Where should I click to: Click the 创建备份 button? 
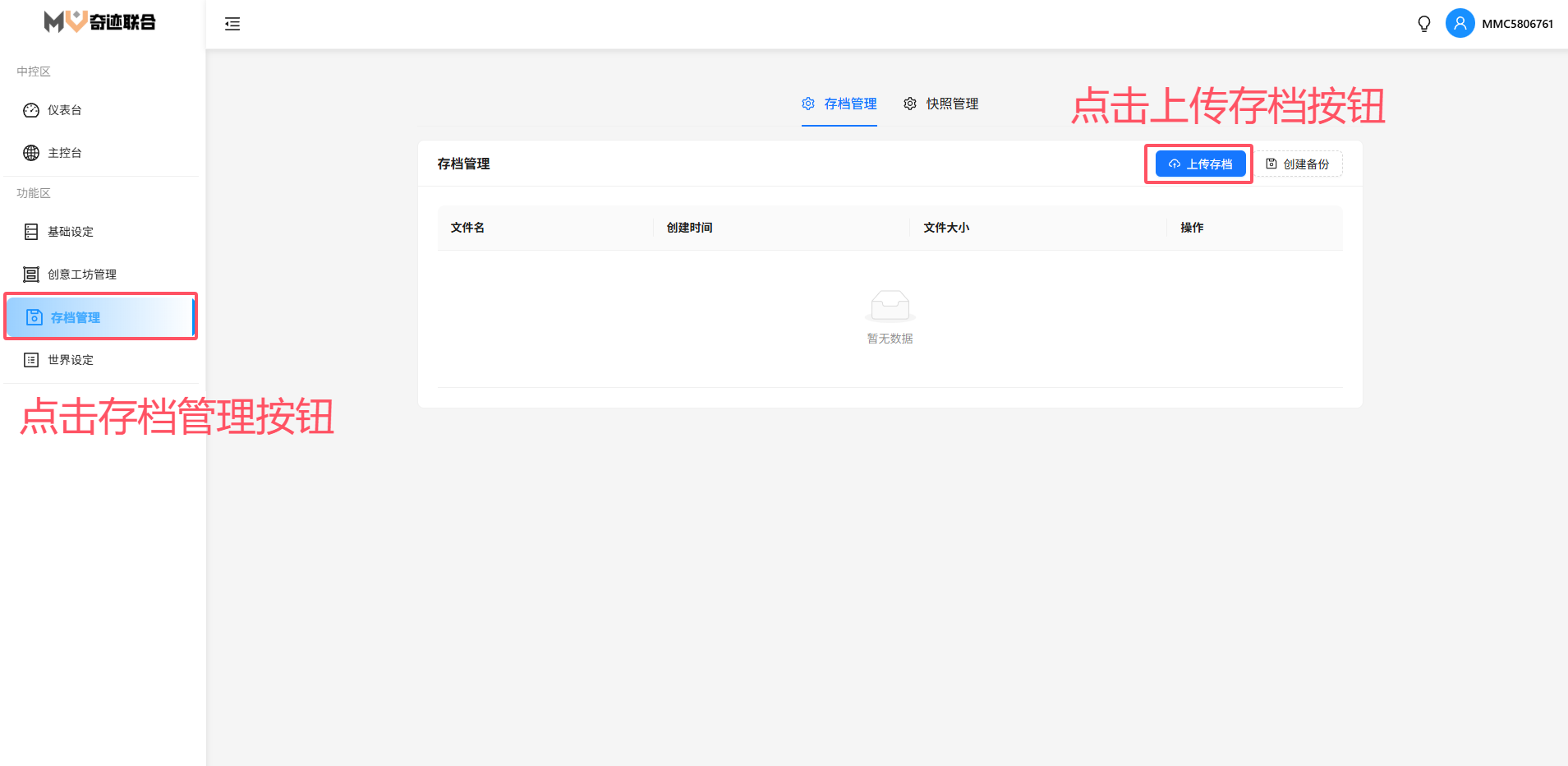click(1298, 164)
